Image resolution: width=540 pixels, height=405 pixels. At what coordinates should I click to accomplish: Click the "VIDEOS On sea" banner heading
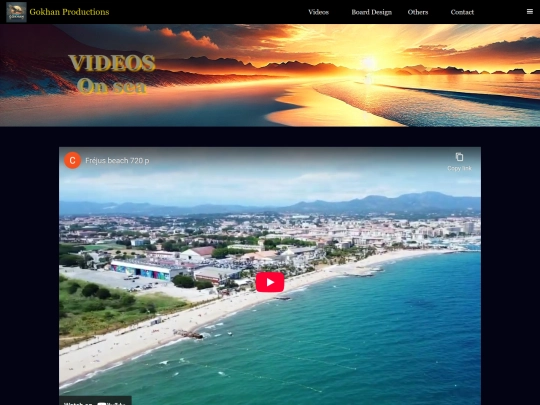pos(112,74)
